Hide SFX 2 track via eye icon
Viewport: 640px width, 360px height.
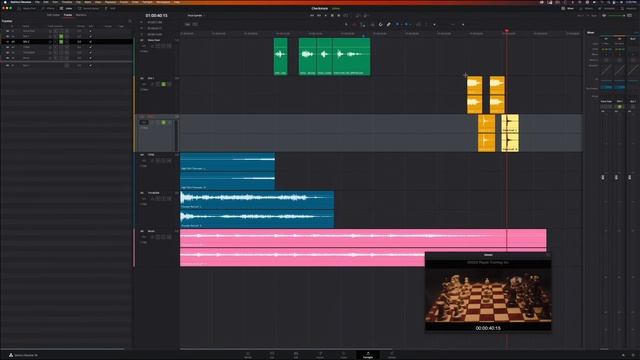tap(7, 42)
